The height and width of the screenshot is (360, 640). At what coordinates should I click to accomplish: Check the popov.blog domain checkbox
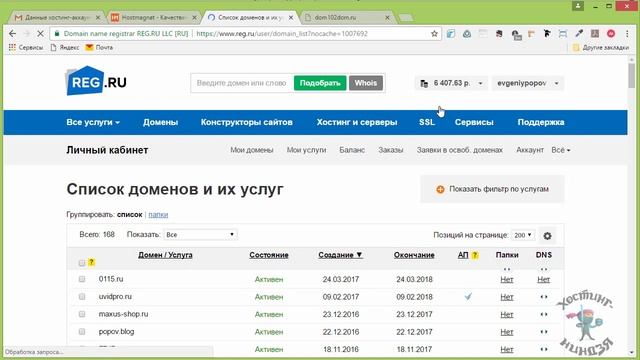[x=82, y=331]
